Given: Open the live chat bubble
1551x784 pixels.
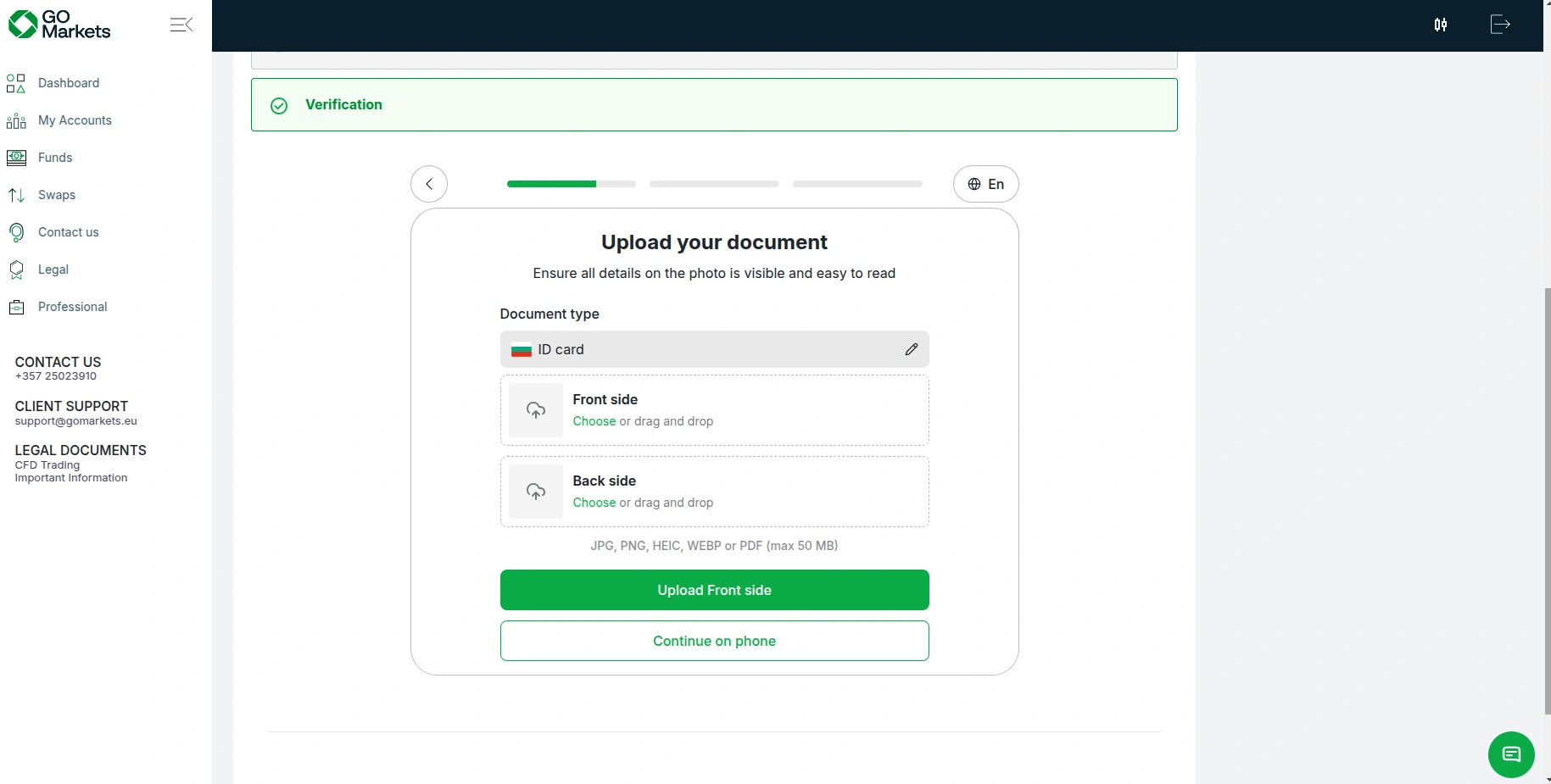Looking at the screenshot, I should (x=1510, y=753).
